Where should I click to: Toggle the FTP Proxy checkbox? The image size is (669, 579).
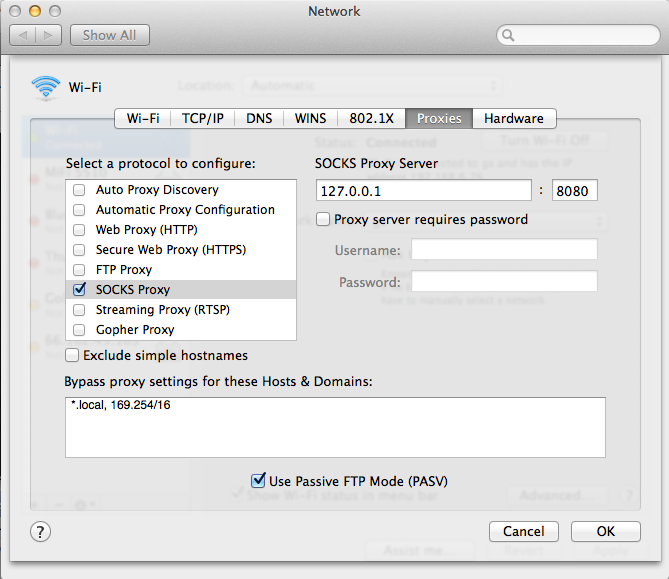[x=79, y=270]
